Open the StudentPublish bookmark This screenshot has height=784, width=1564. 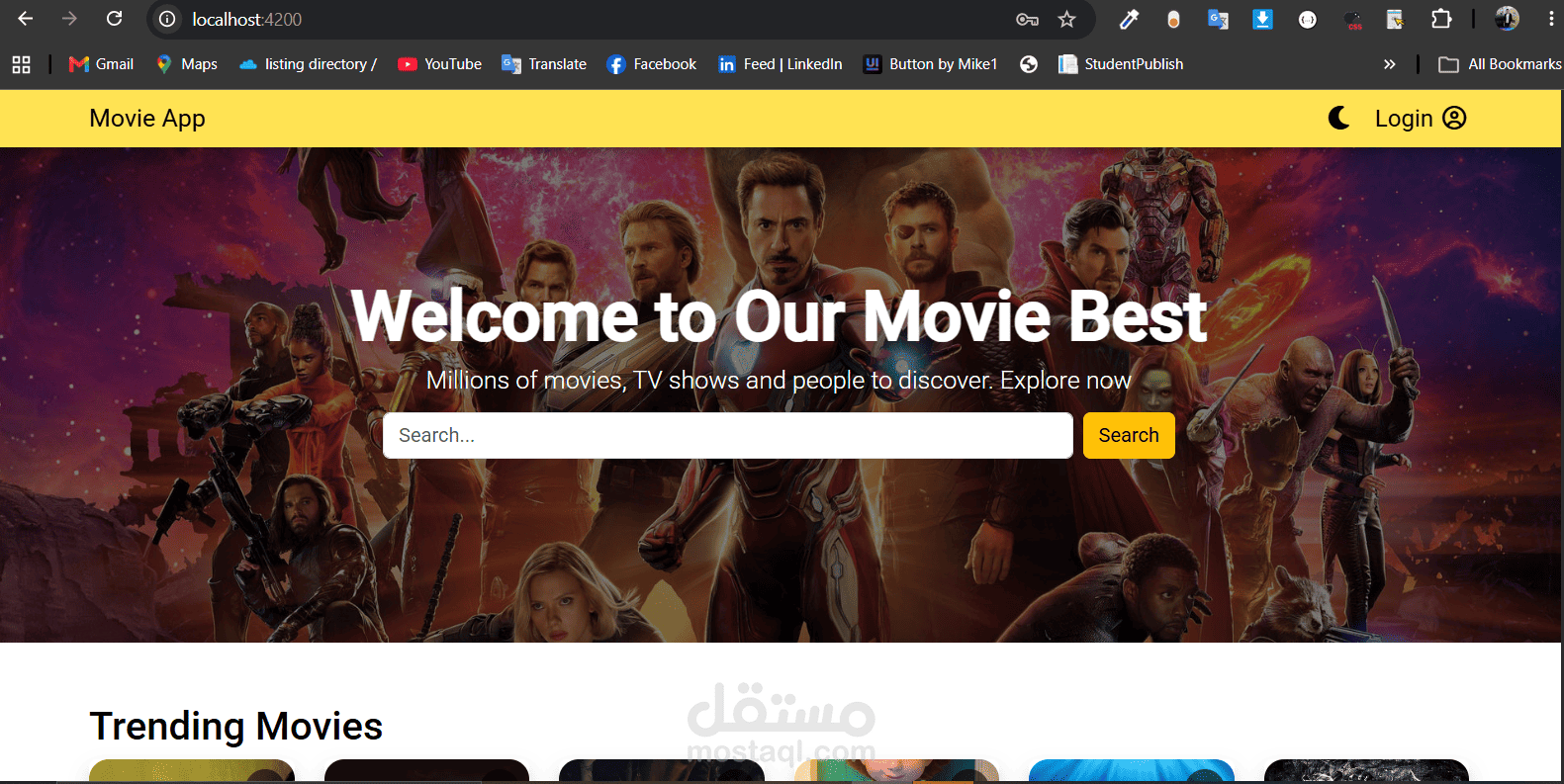point(1121,64)
